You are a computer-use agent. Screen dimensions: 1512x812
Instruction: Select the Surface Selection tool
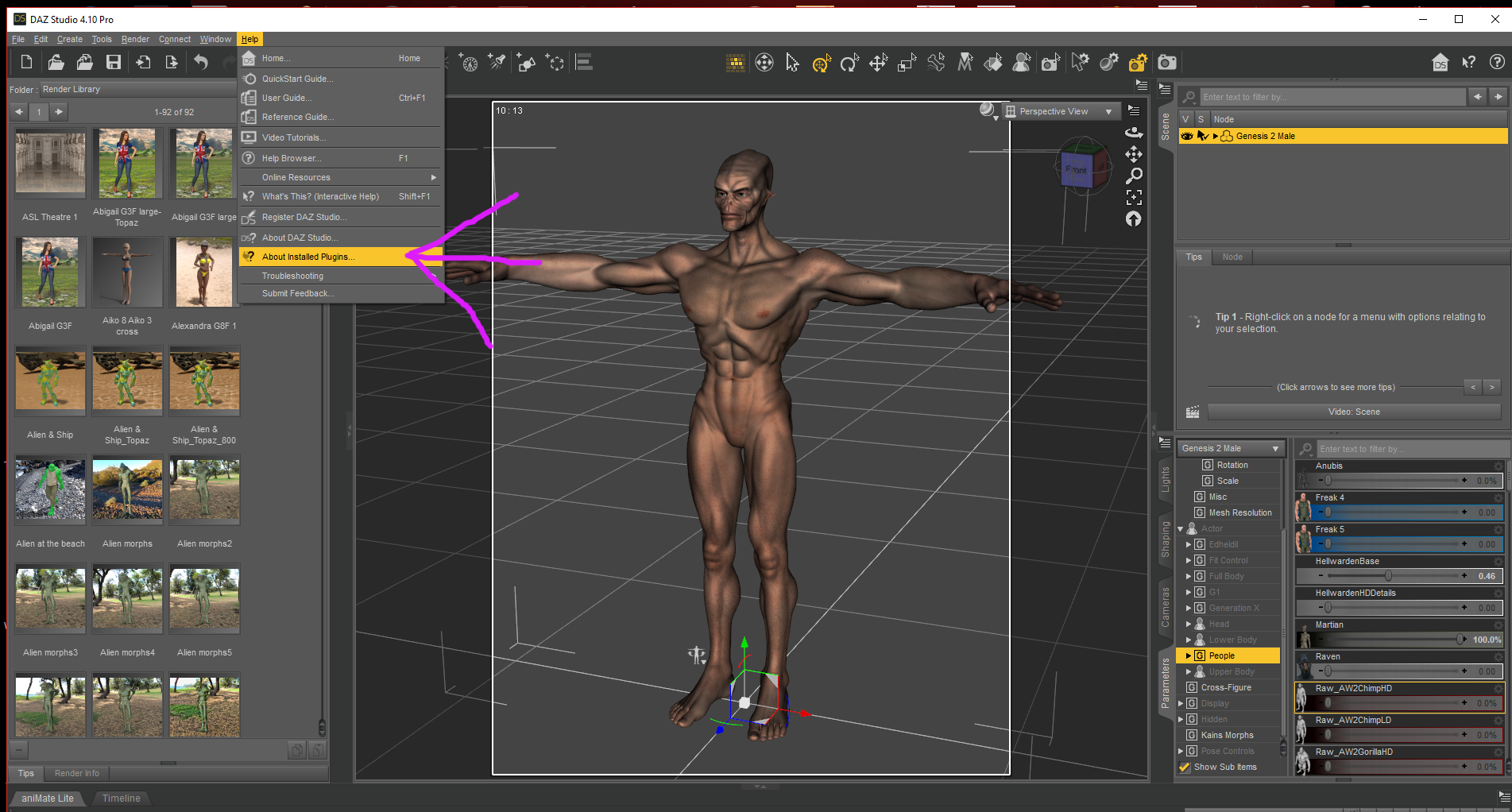click(993, 62)
